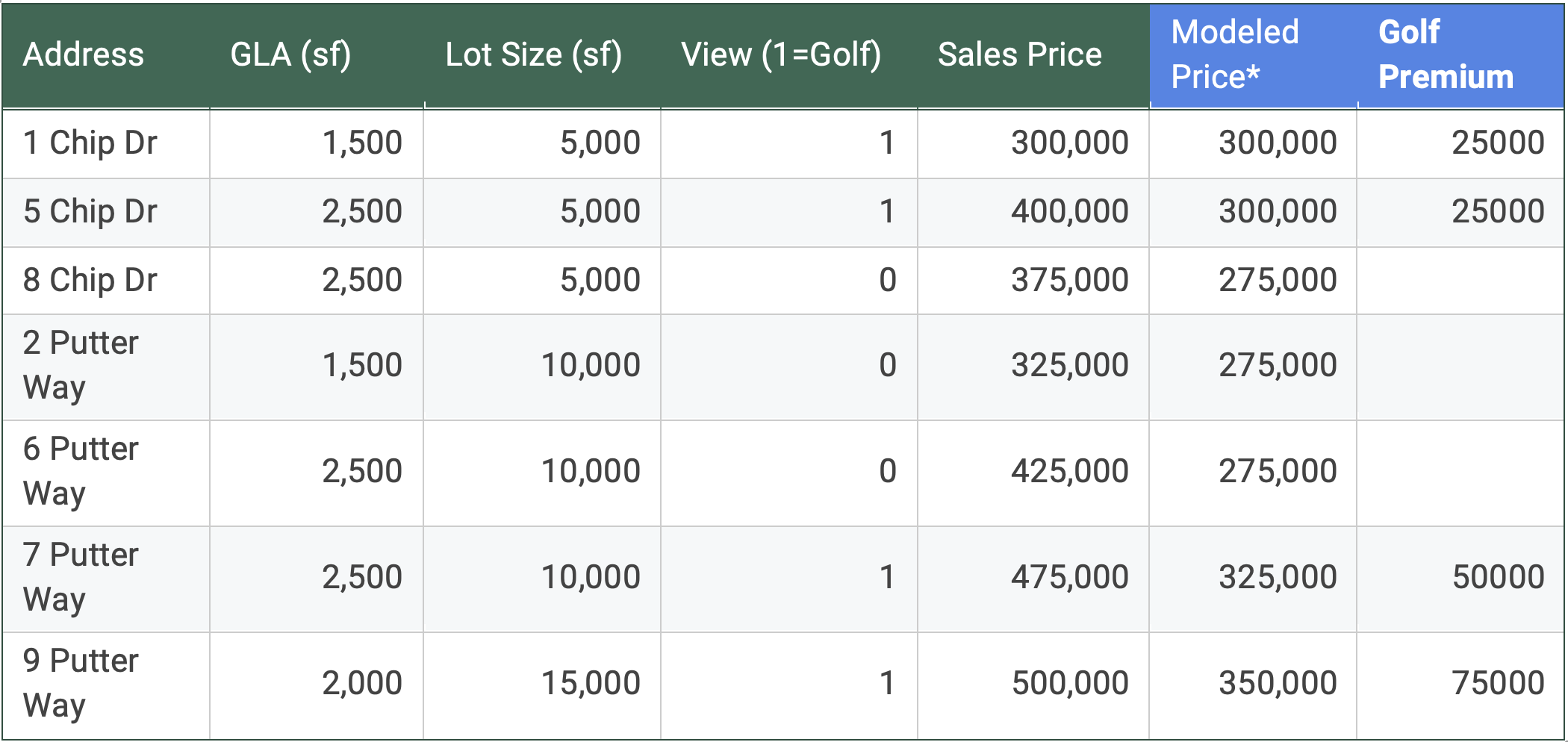Click the 5 Chip Dr address cell

point(90,211)
